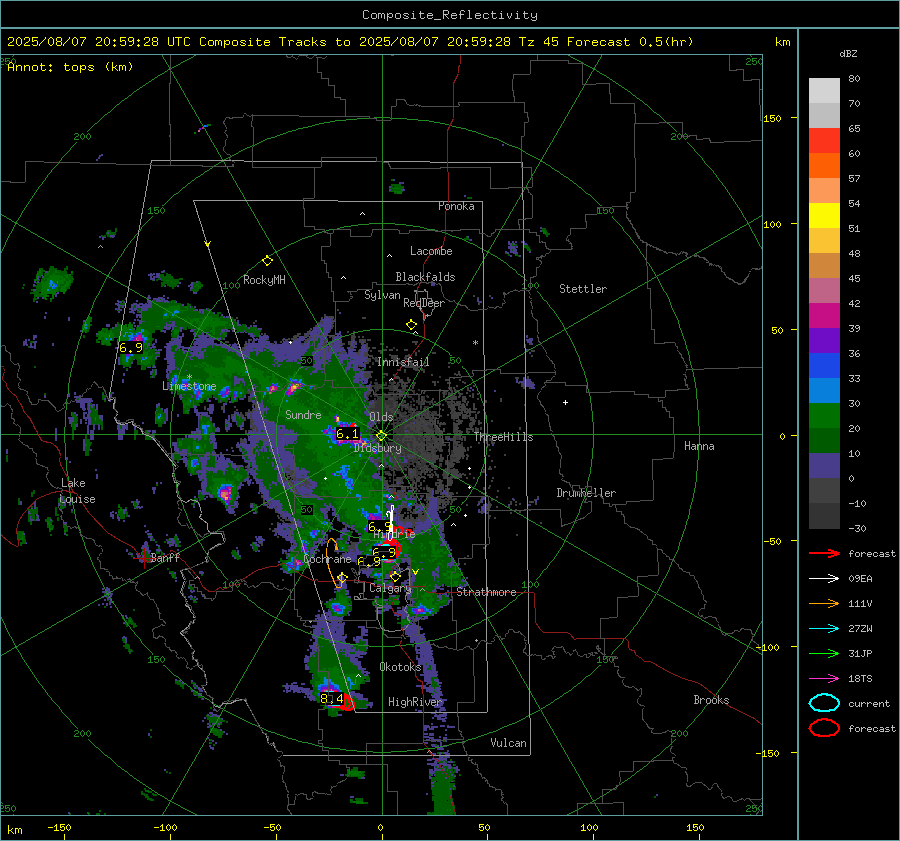This screenshot has height=841, width=900.
Task: Pick the purple 39-36 dBZ color swatch
Action: (824, 340)
